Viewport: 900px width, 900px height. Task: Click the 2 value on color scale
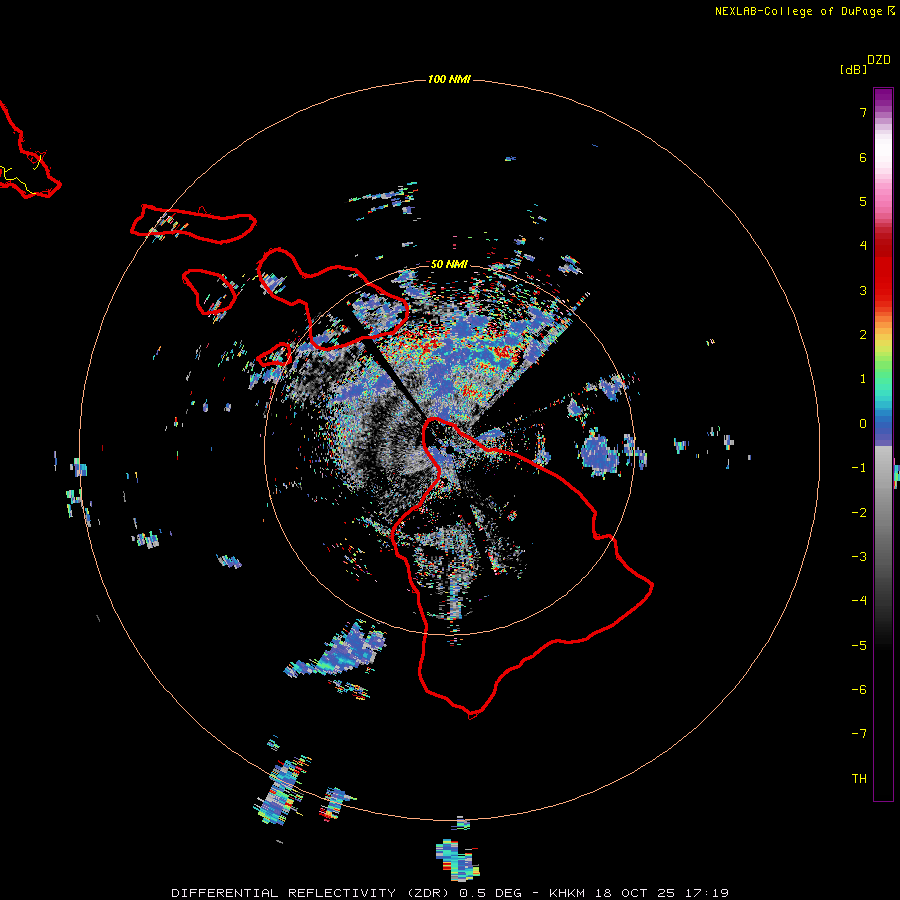(863, 335)
